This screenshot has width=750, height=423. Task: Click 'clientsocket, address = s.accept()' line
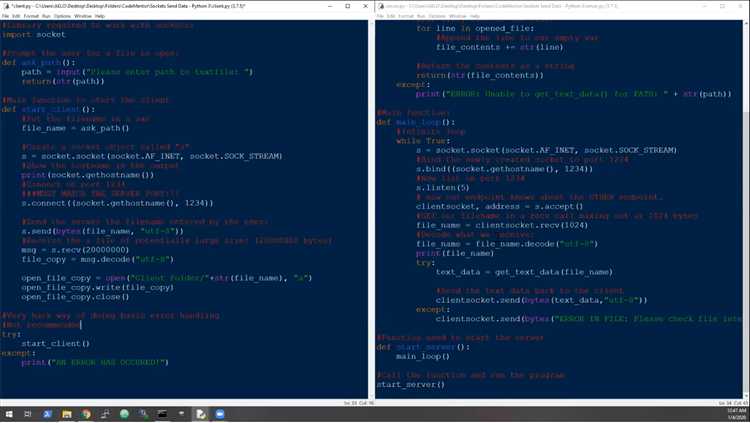pyautogui.click(x=499, y=206)
